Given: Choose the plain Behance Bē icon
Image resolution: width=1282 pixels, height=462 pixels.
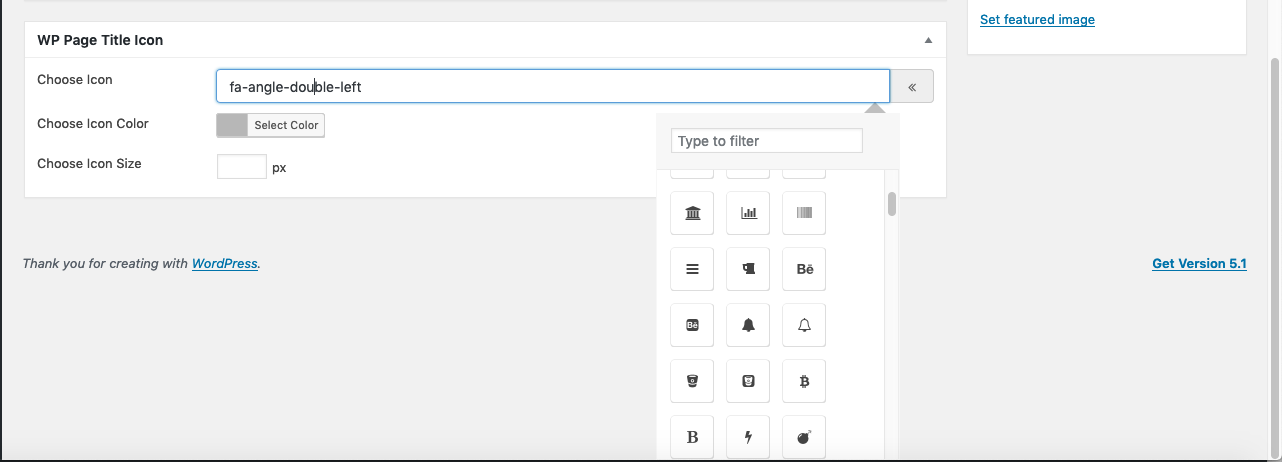Looking at the screenshot, I should tap(804, 269).
